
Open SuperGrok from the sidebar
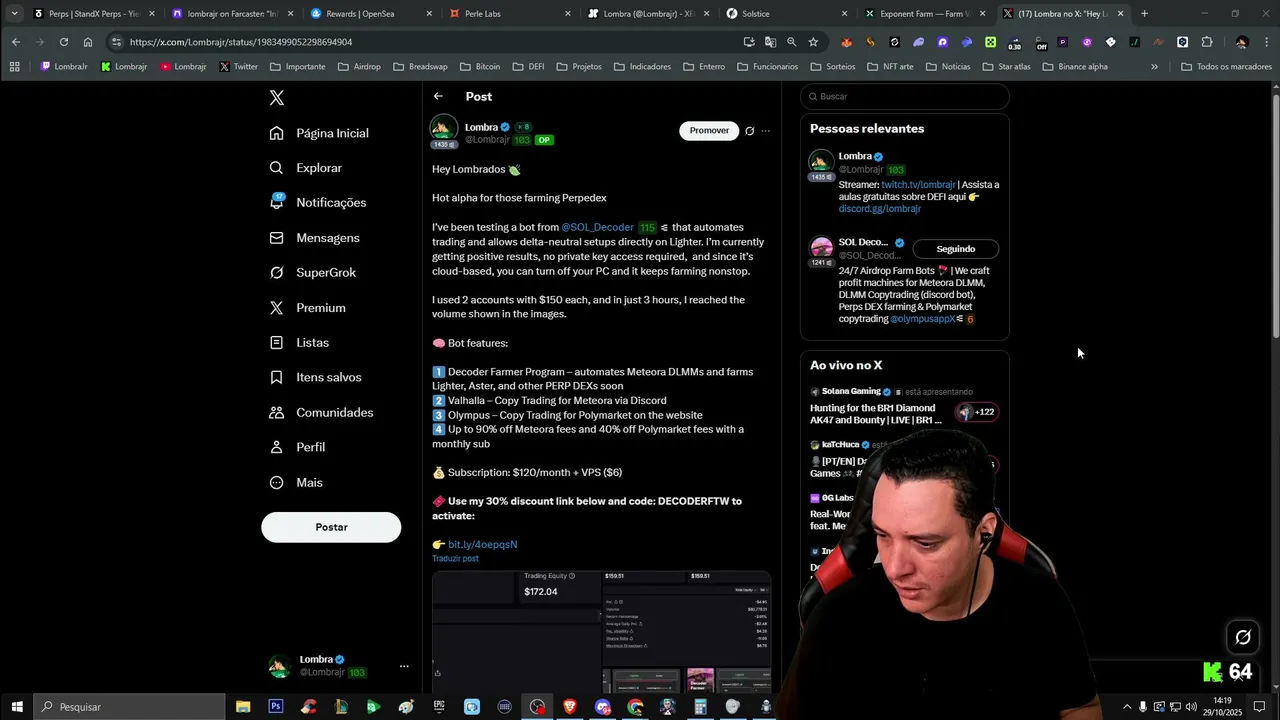pyautogui.click(x=313, y=272)
